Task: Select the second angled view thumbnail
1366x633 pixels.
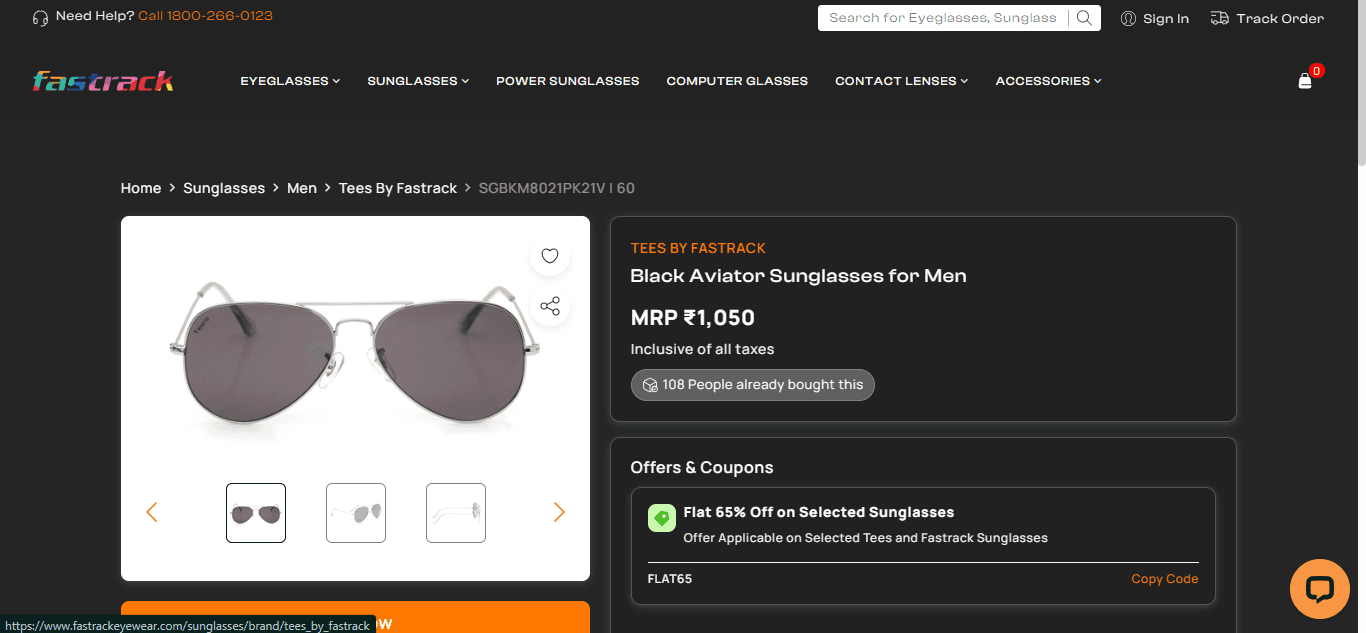Action: coord(356,513)
